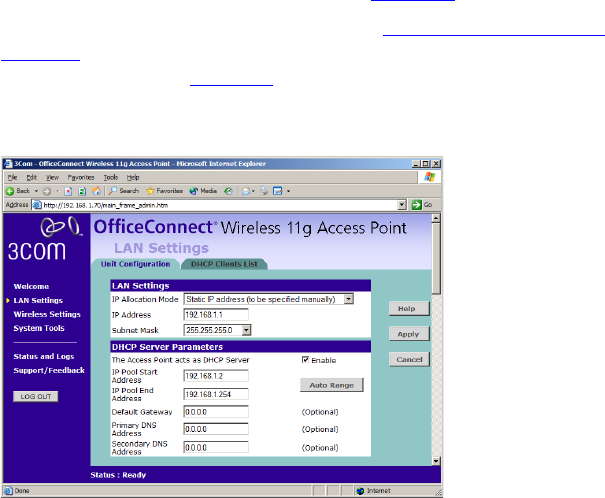Open the View menu
The width and height of the screenshot is (605, 498).
[x=52, y=177]
